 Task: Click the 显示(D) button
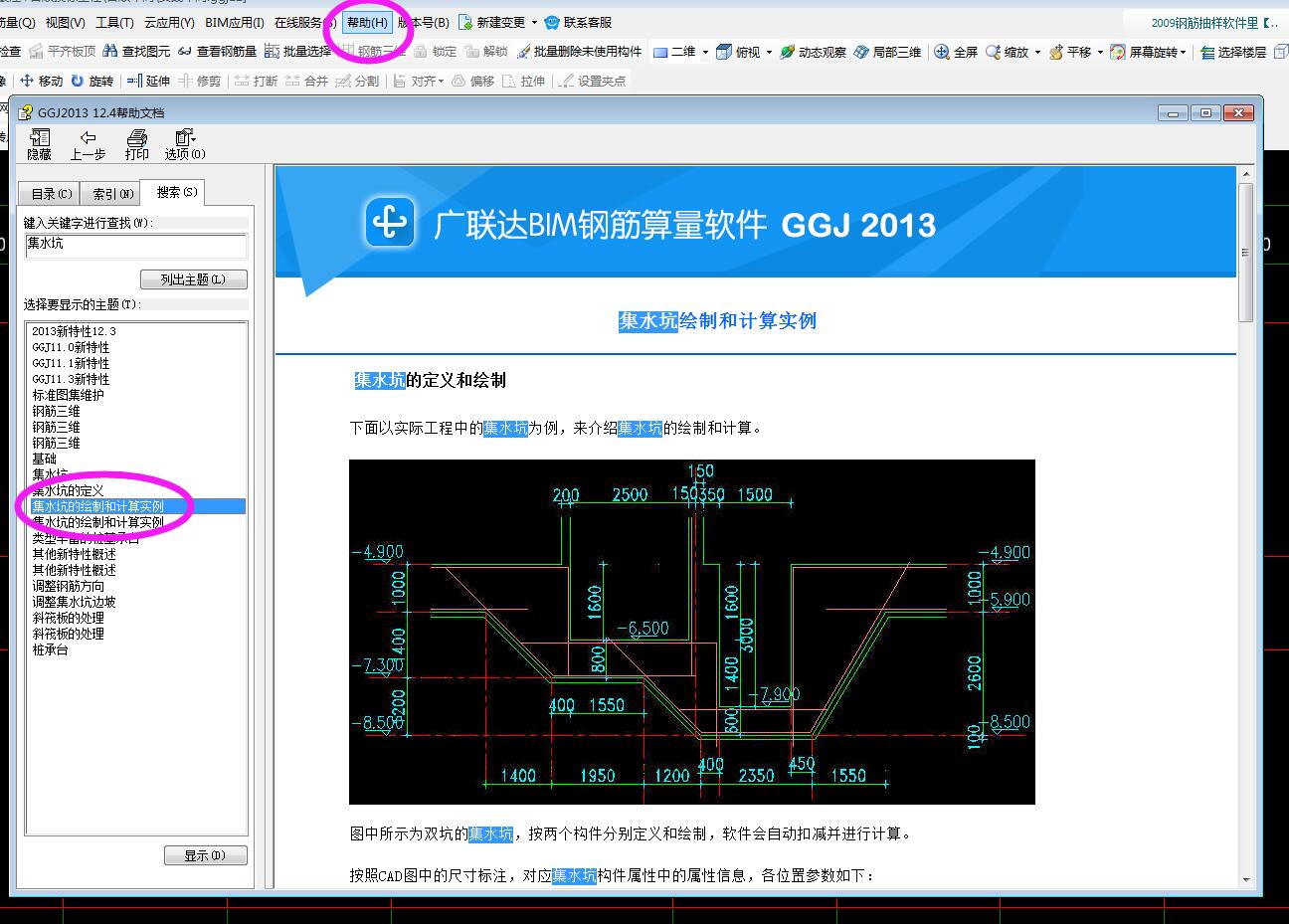(205, 855)
